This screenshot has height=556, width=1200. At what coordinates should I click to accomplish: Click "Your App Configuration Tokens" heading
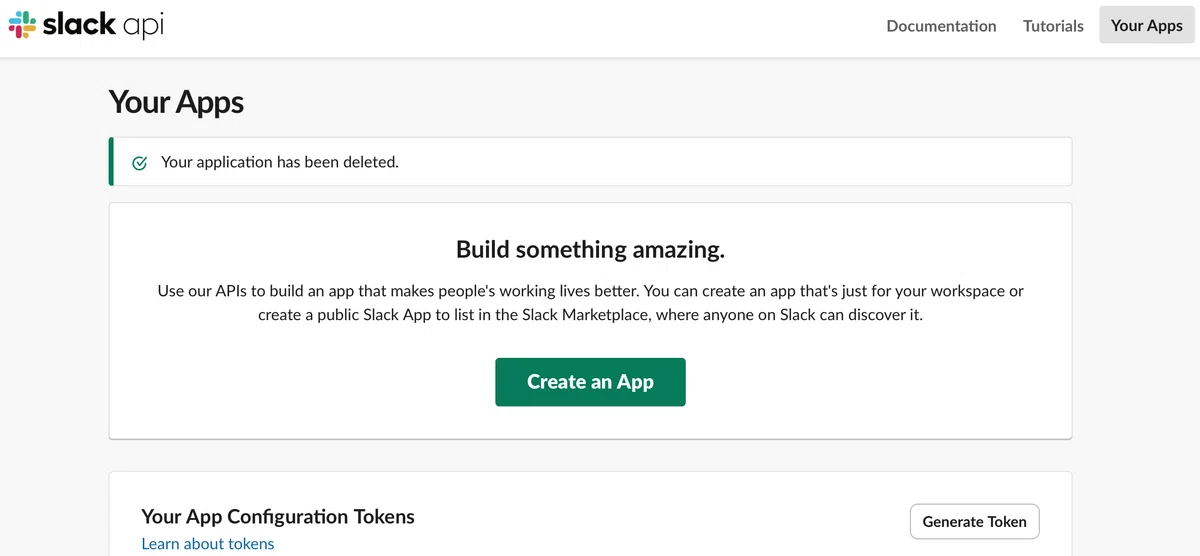pyautogui.click(x=278, y=517)
